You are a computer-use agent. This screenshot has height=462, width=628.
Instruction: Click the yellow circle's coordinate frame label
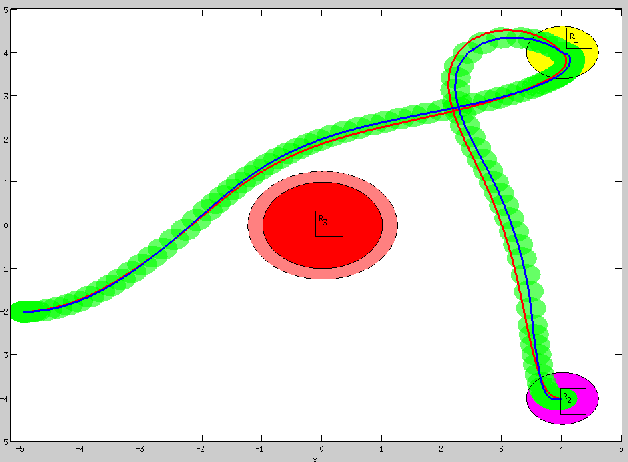point(572,37)
